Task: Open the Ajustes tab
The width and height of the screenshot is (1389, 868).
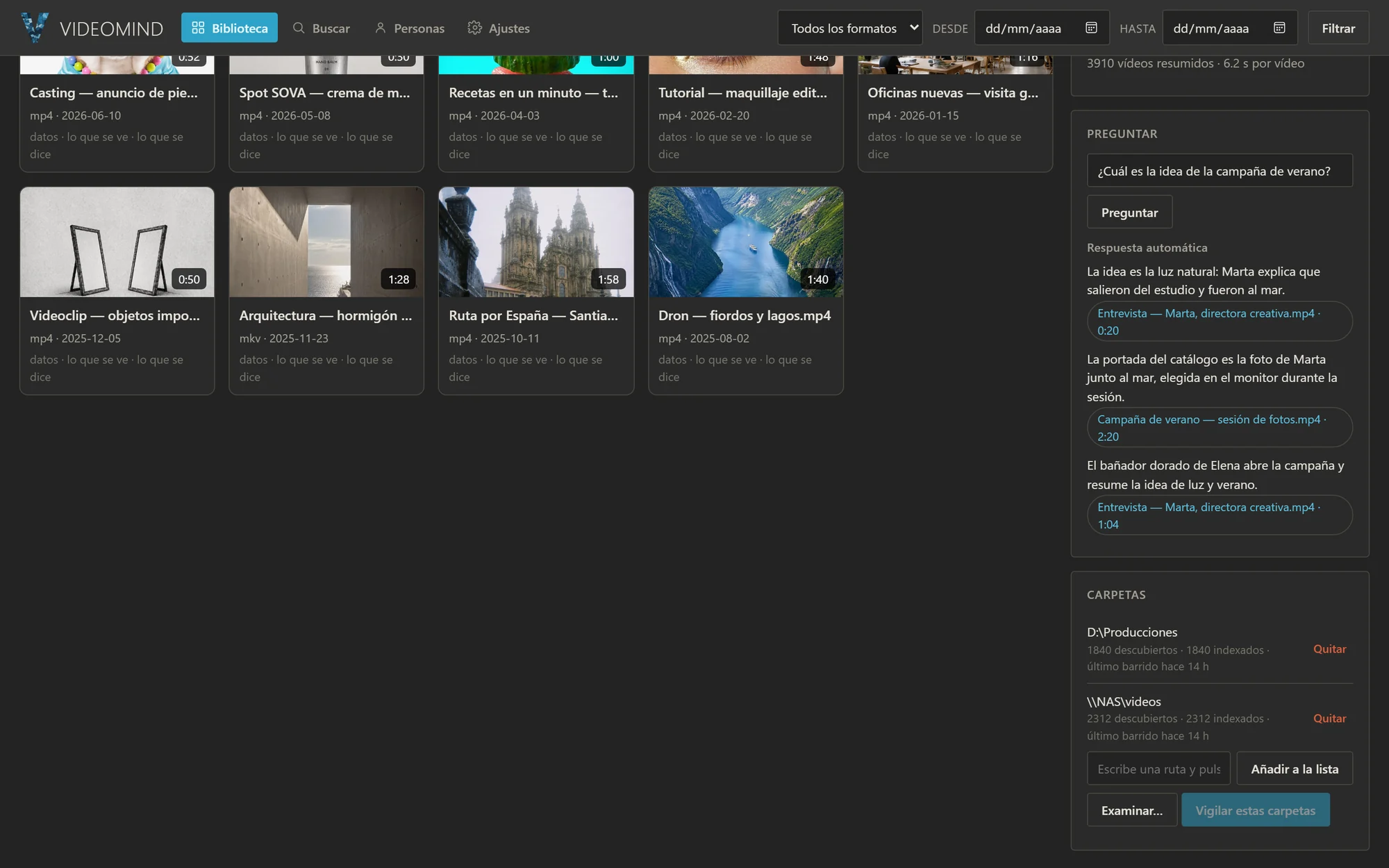Action: pos(499,28)
